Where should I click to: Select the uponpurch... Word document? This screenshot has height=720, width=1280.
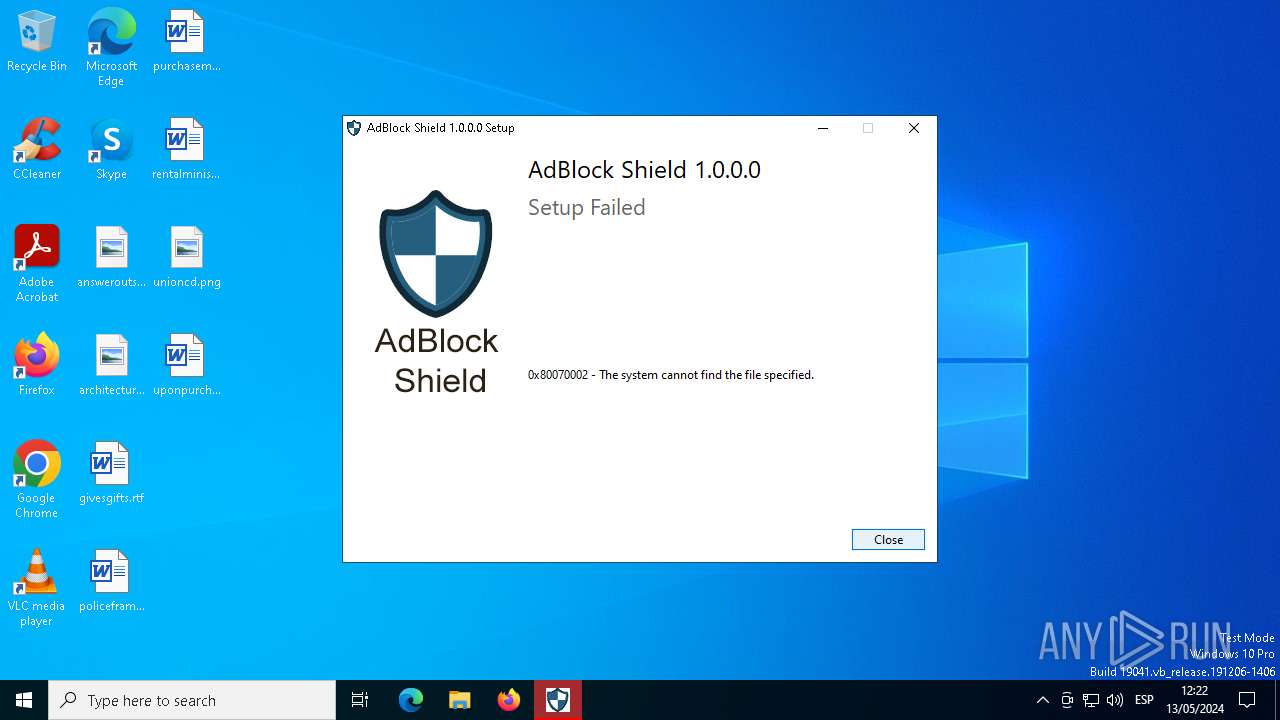click(x=186, y=366)
